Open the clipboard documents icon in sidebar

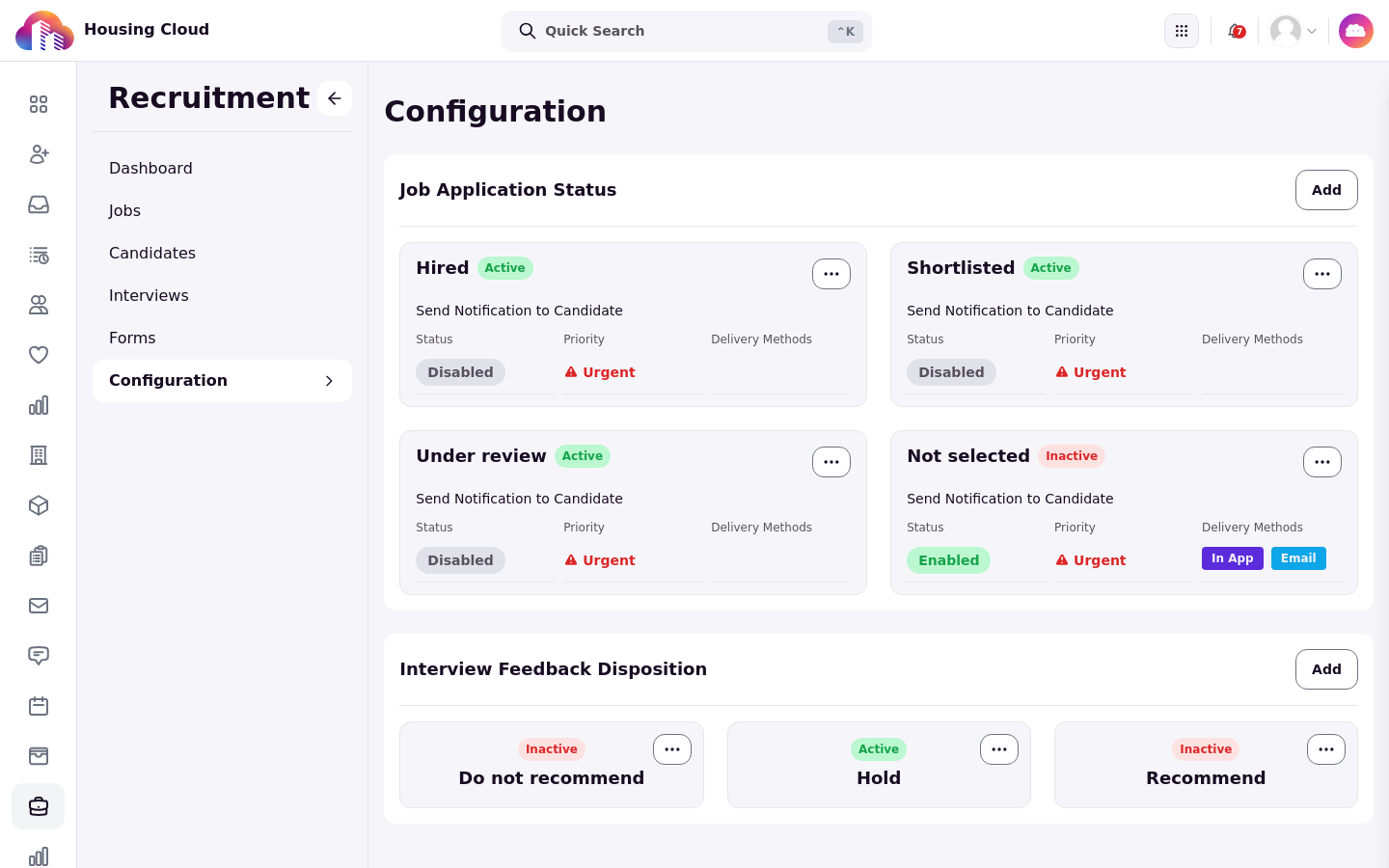point(39,556)
